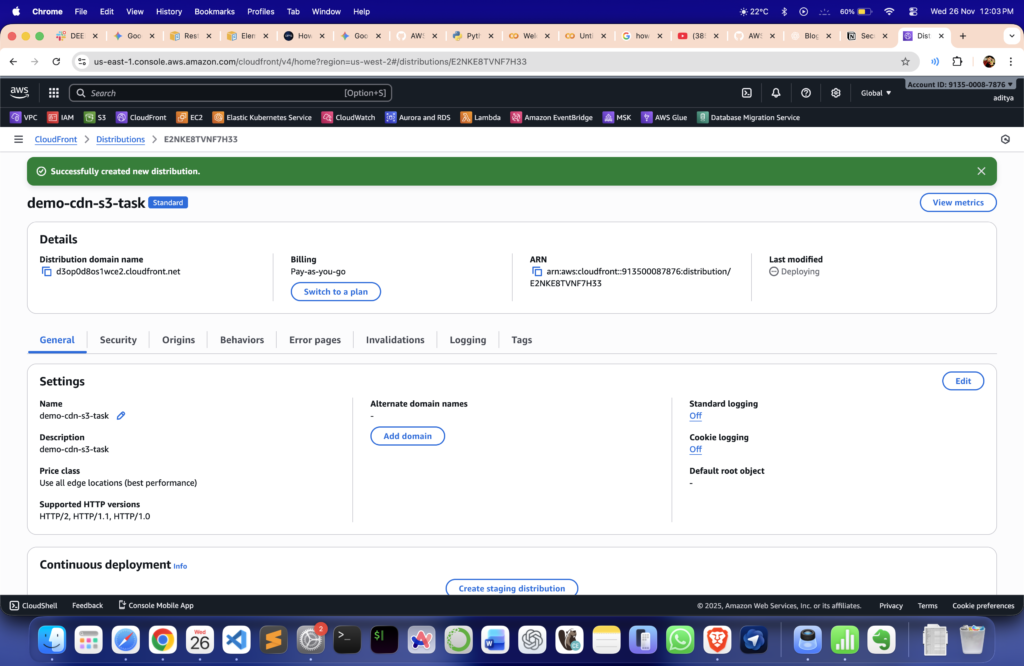
Task: Switch to the Origins tab
Action: pos(178,340)
